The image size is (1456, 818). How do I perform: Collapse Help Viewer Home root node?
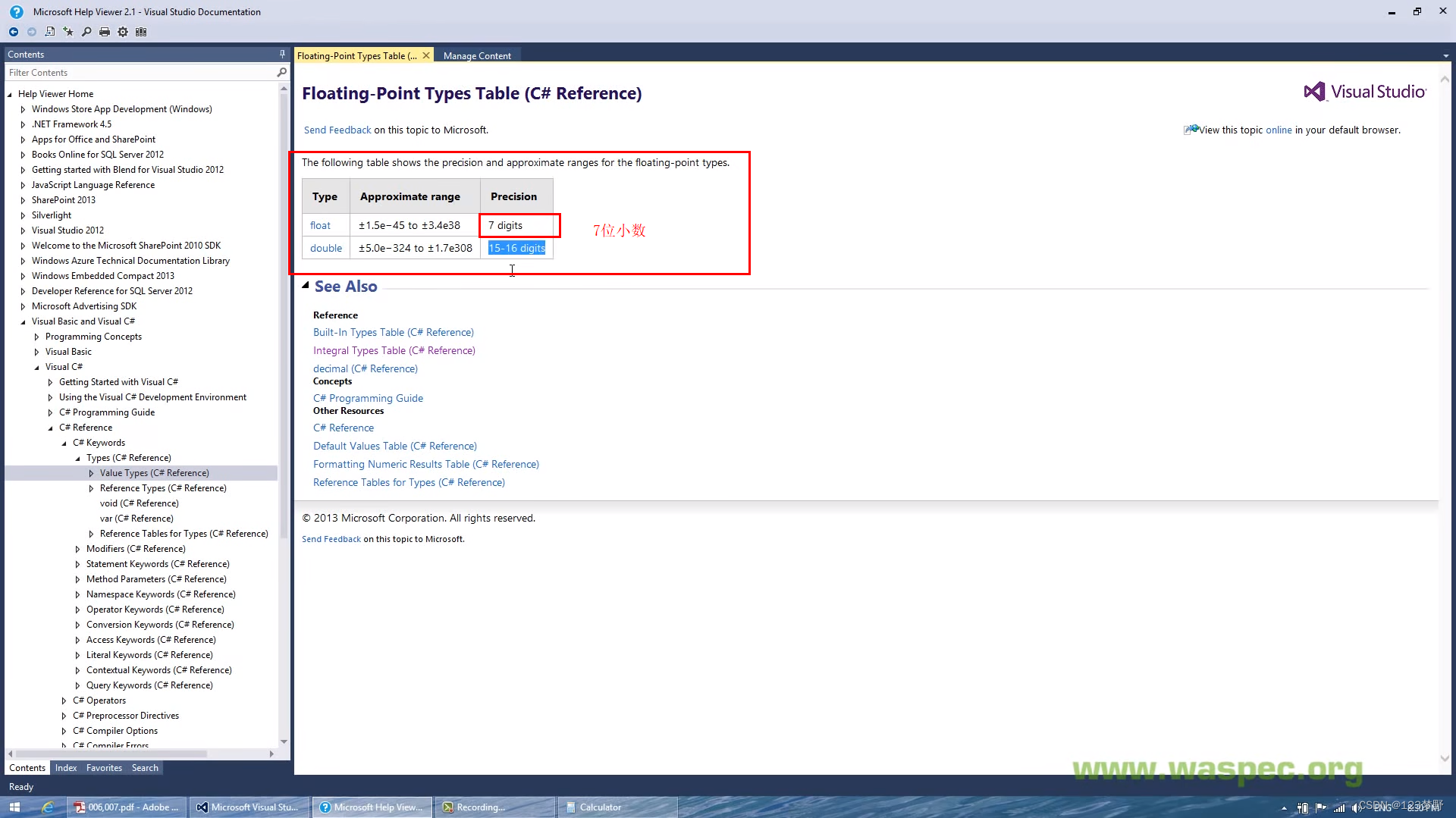(x=9, y=94)
